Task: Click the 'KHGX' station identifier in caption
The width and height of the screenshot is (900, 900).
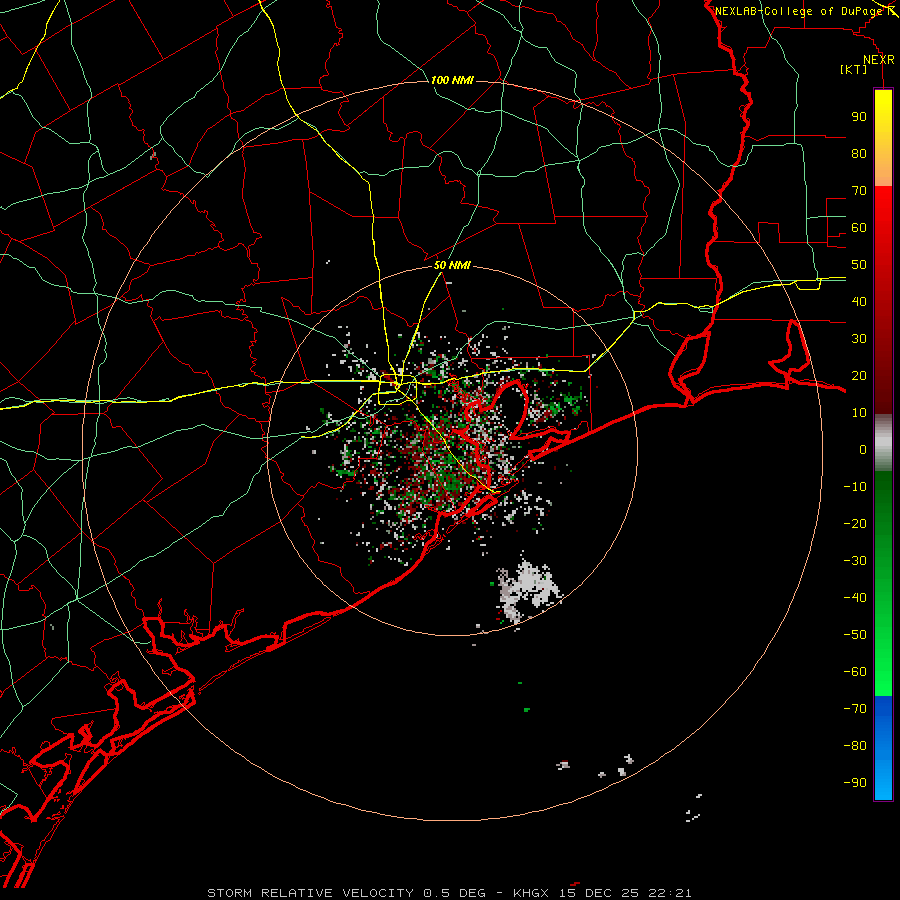Action: pyautogui.click(x=531, y=893)
